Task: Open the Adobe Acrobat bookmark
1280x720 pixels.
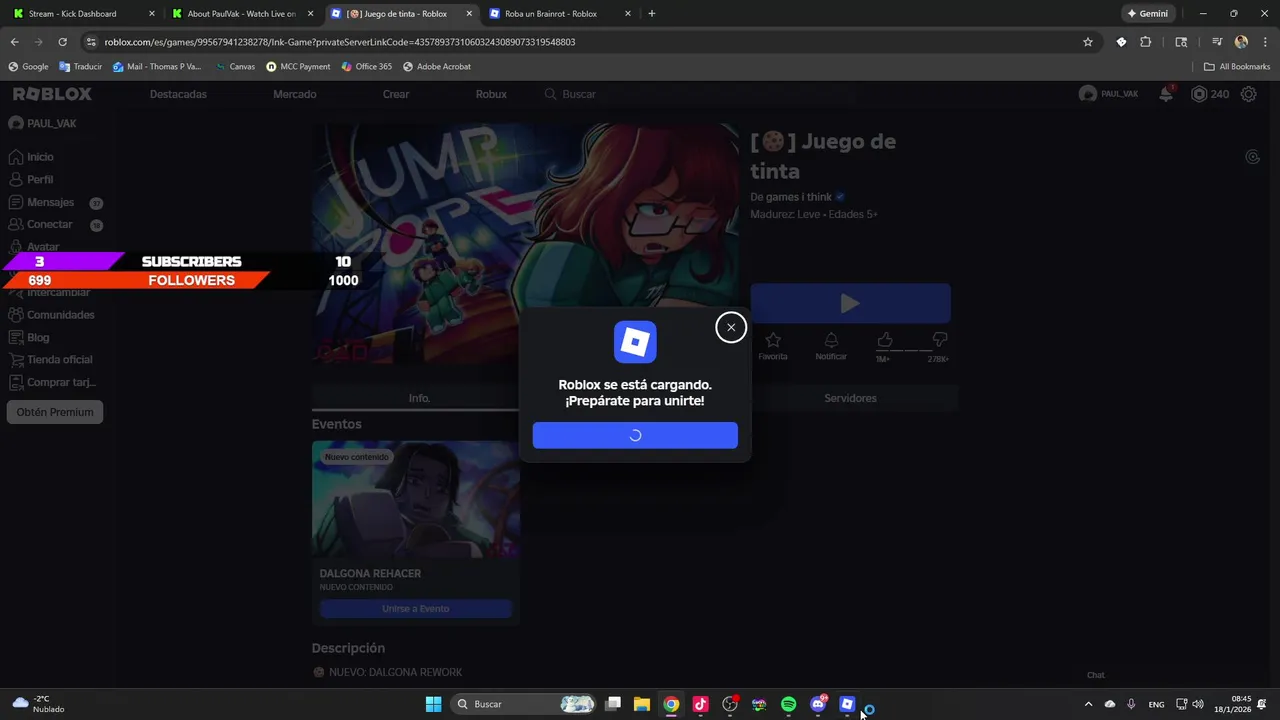Action: [437, 67]
